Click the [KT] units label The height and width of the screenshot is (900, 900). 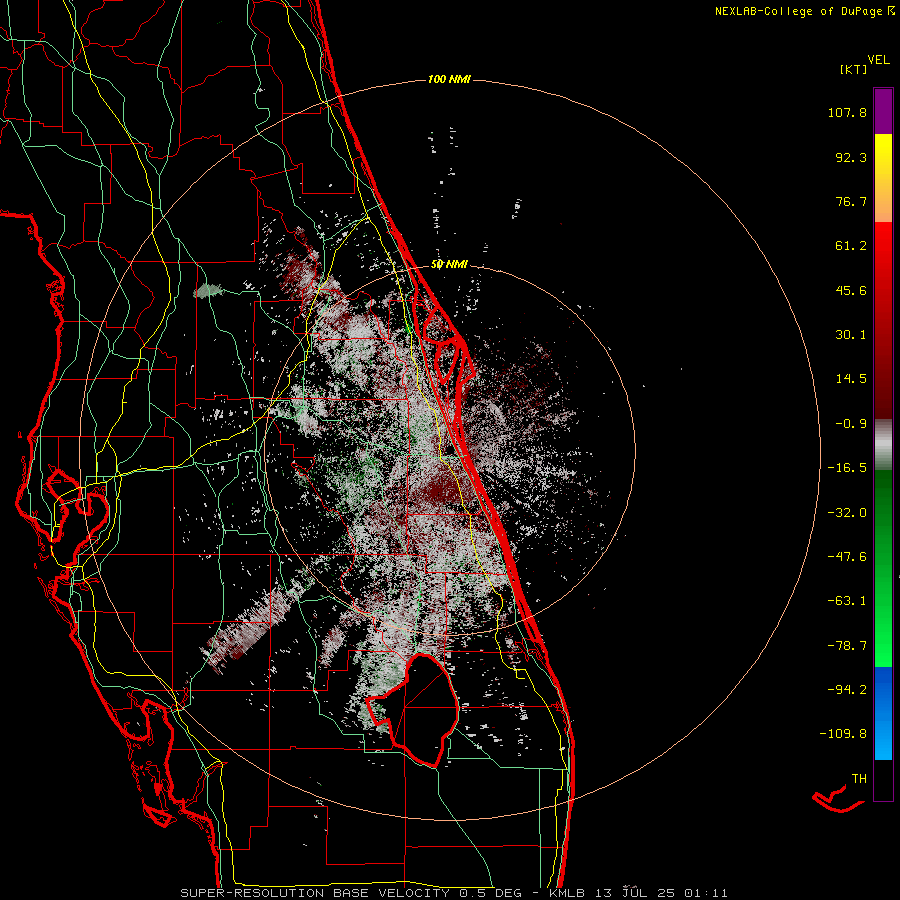coord(854,69)
